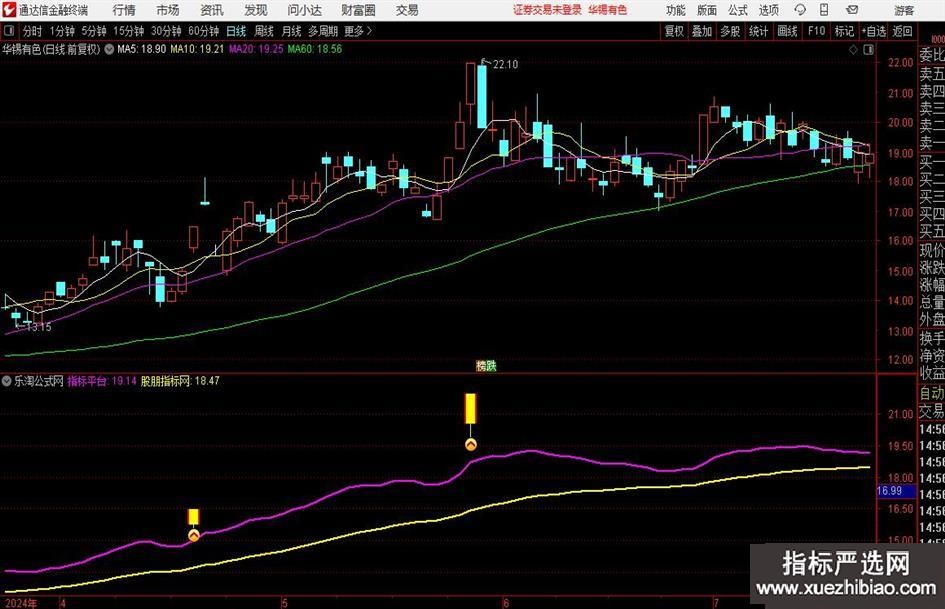Click the 标记 mark button
The image size is (945, 609).
click(x=844, y=31)
